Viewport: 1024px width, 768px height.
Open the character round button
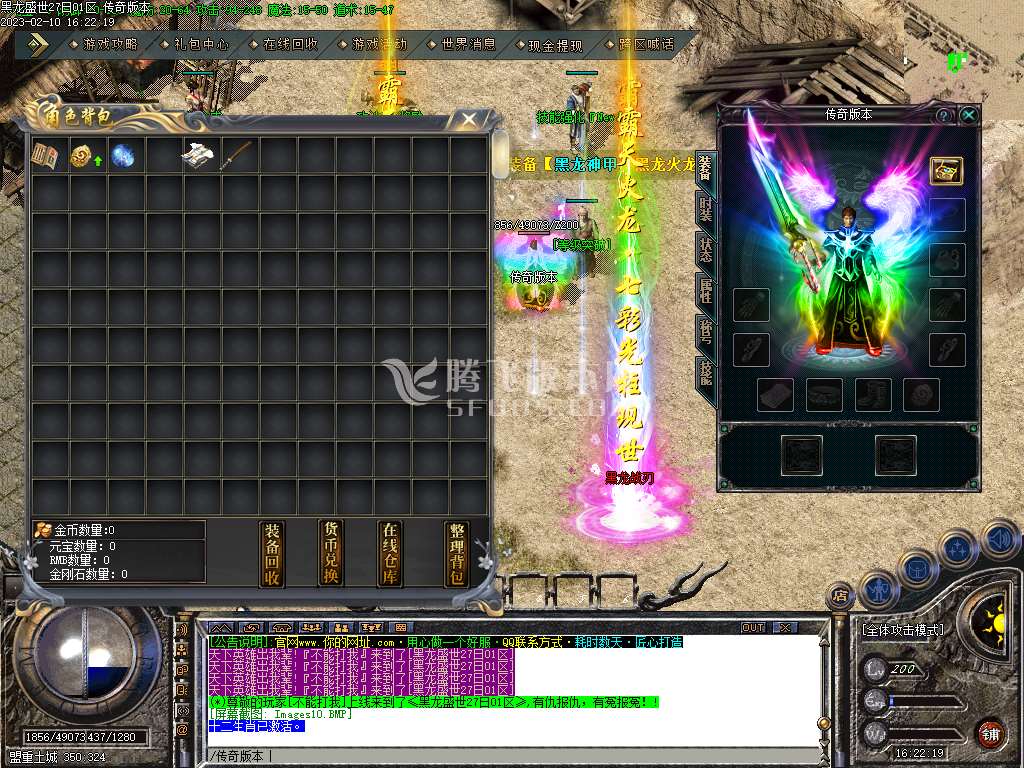point(879,591)
